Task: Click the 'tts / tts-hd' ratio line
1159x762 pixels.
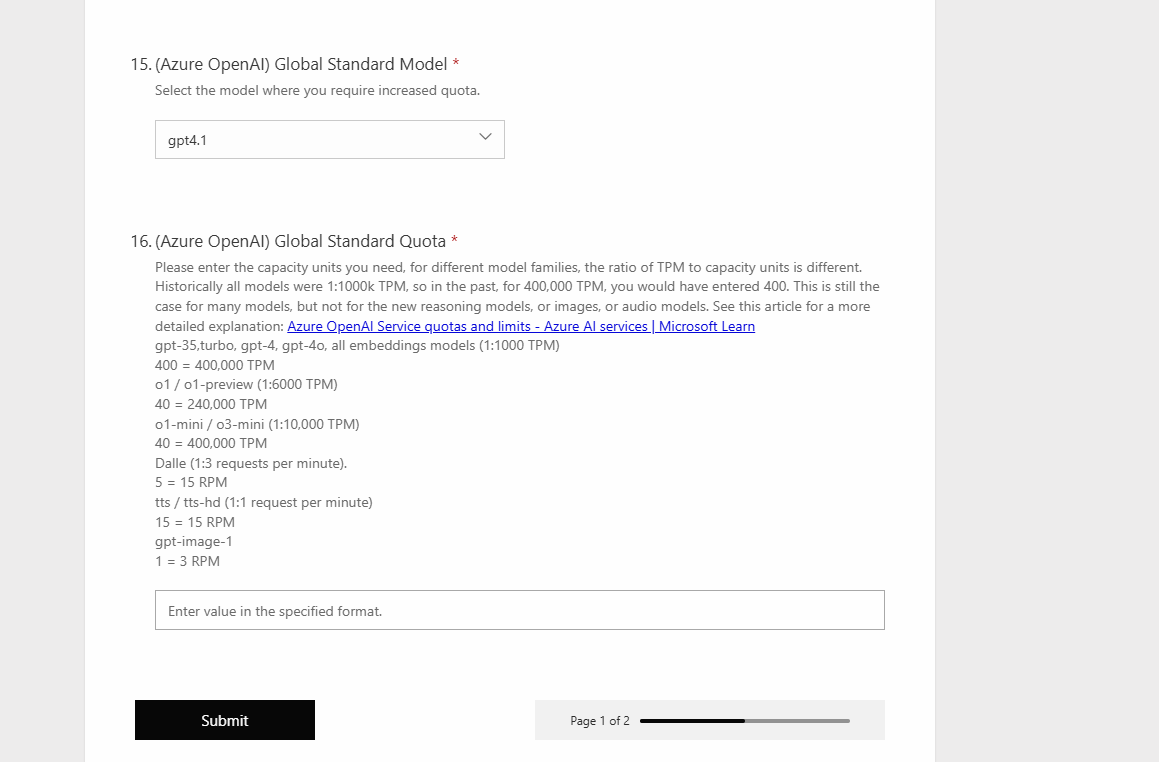Action: tap(264, 503)
